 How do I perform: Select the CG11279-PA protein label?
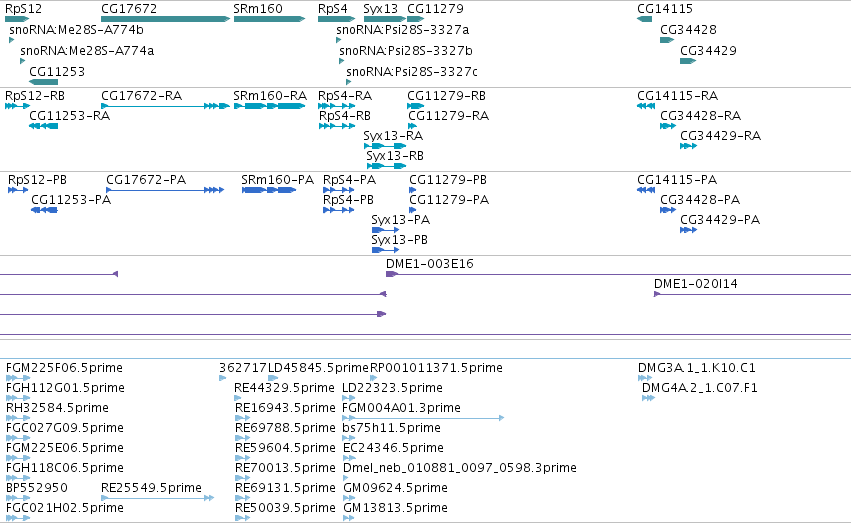[x=449, y=200]
